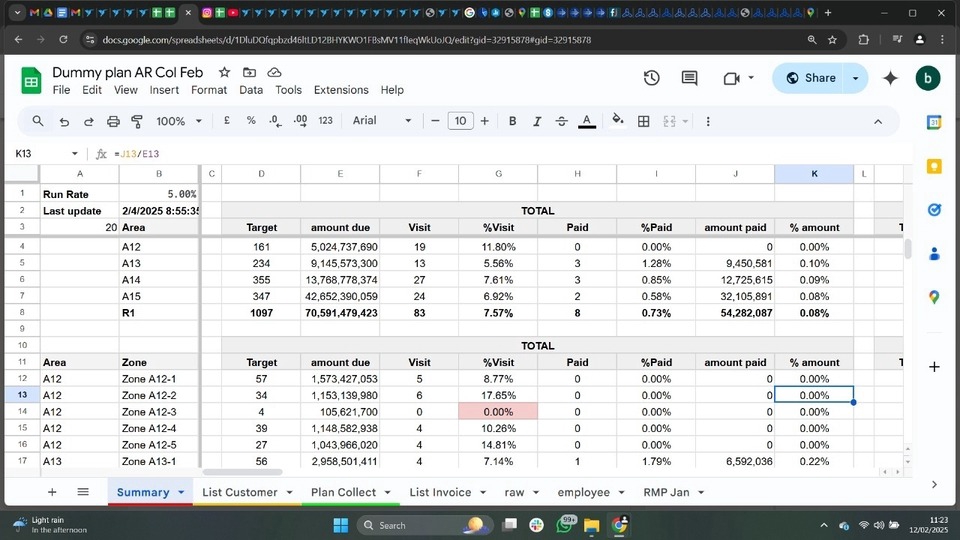Click the Share button
960x540 pixels.
[810, 78]
